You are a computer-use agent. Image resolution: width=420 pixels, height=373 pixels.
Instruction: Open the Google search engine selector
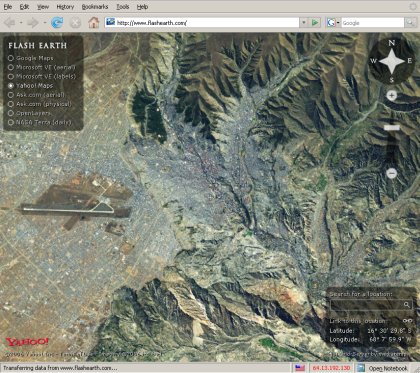coord(333,23)
